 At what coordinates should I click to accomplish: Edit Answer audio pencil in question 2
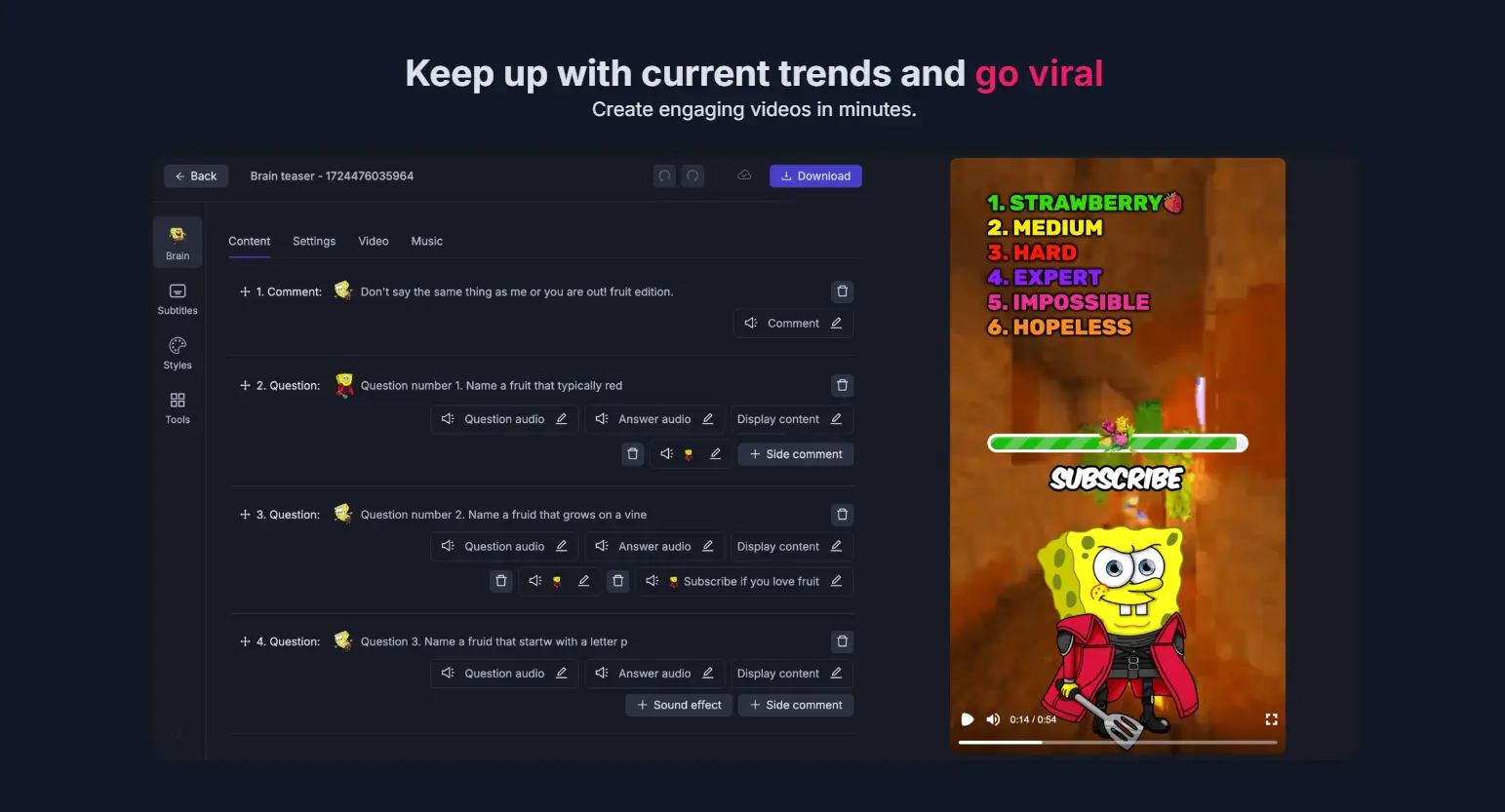point(708,419)
